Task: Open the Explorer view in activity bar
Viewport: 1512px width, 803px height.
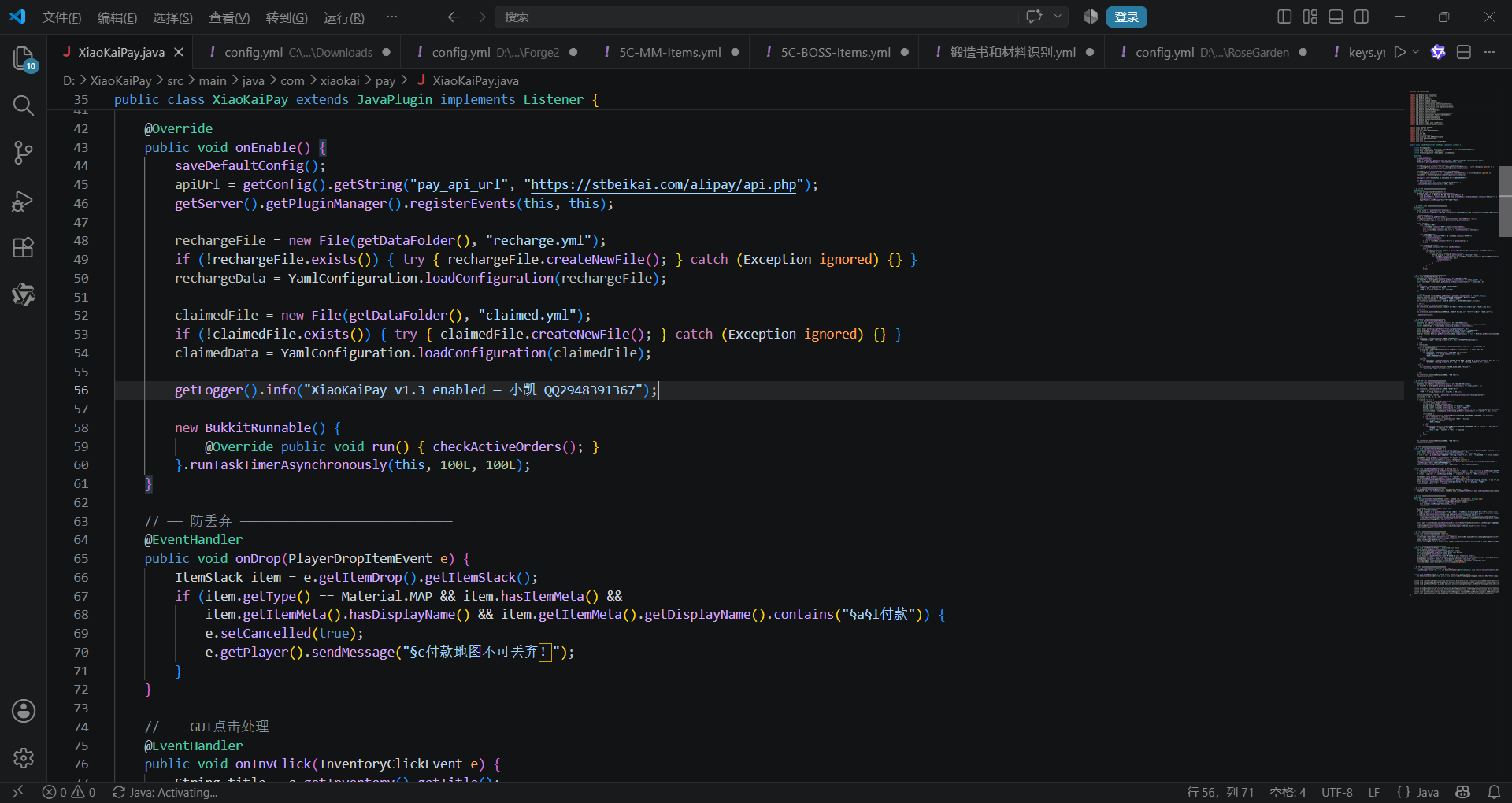Action: 24,58
